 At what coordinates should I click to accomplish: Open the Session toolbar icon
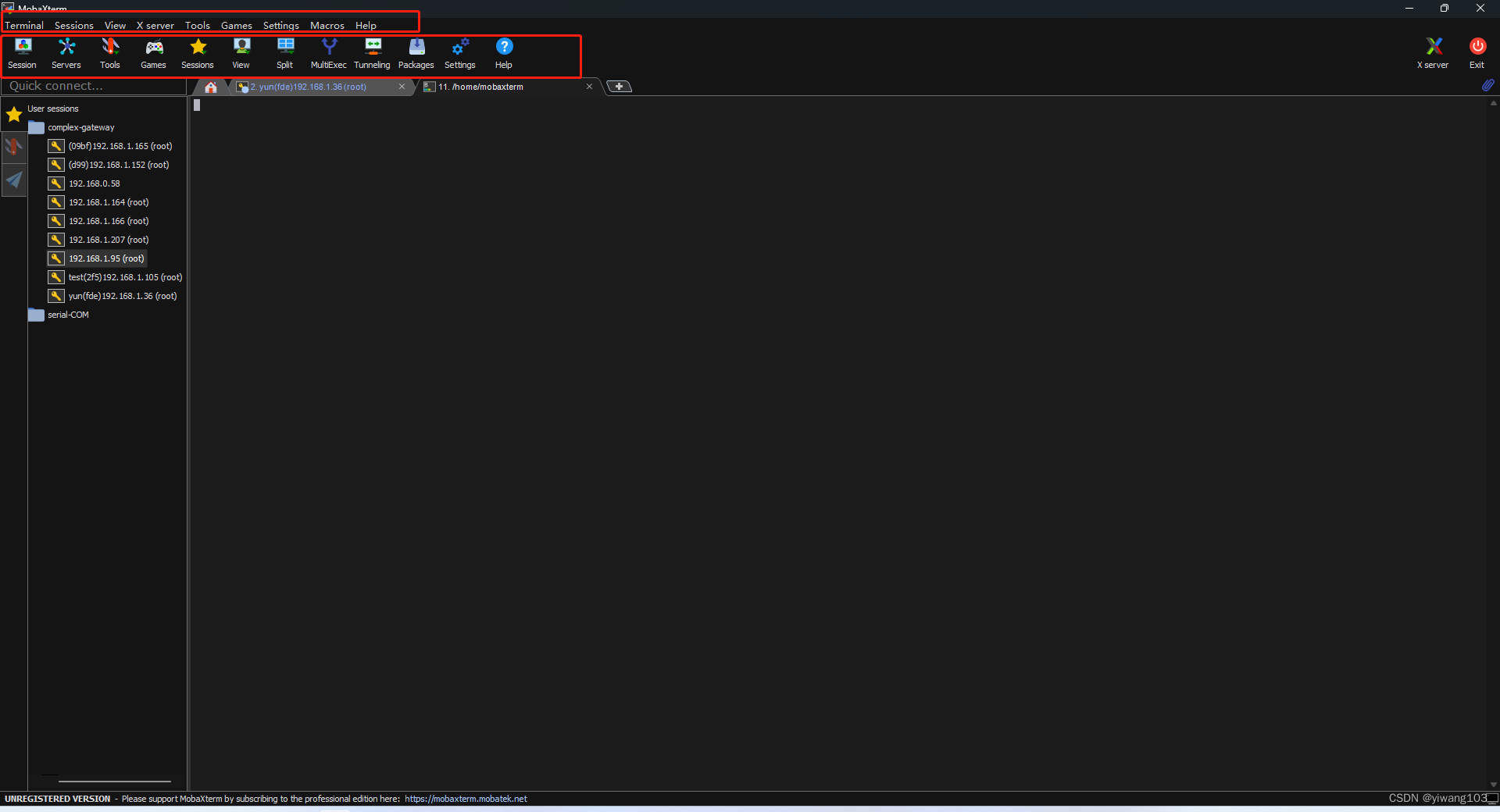pos(23,54)
